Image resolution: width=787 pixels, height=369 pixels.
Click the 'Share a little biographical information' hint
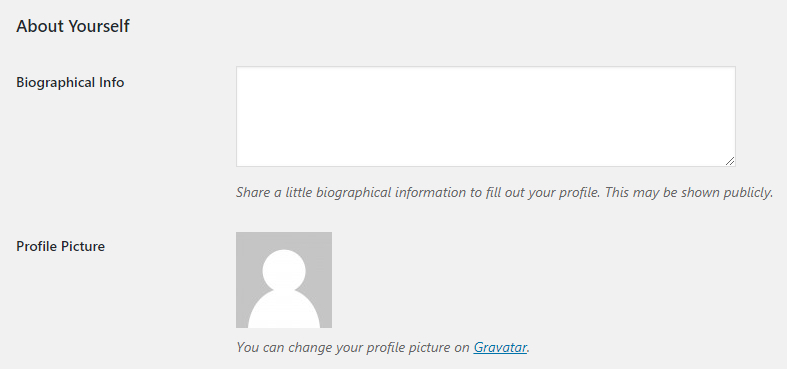click(x=418, y=193)
